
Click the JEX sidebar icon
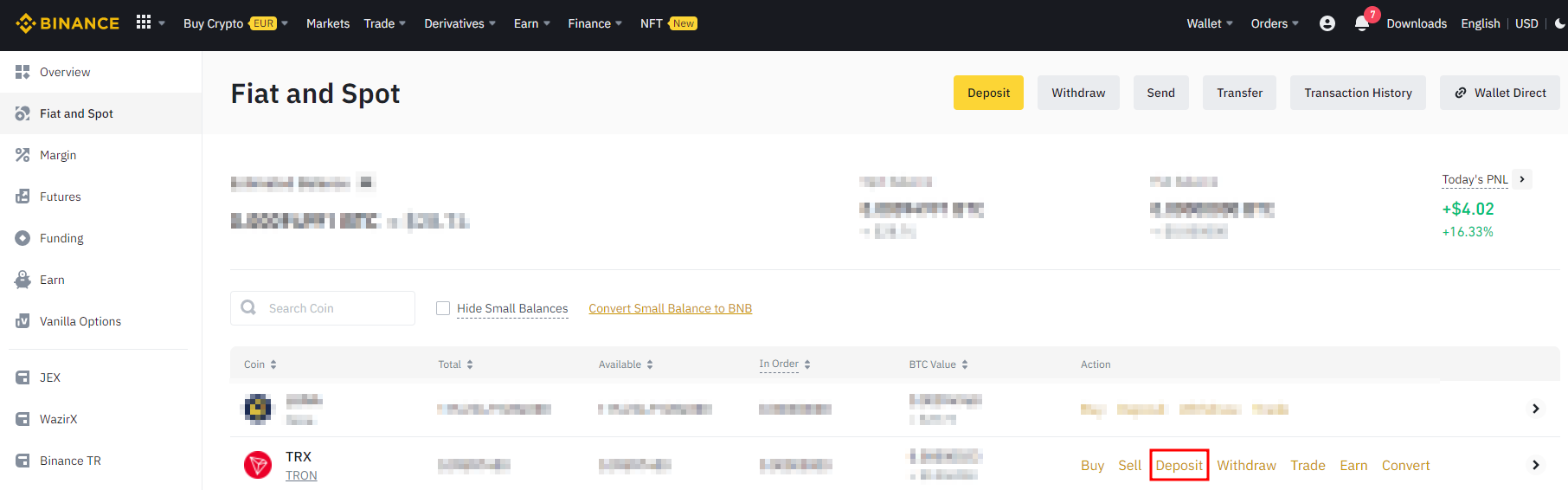click(22, 377)
